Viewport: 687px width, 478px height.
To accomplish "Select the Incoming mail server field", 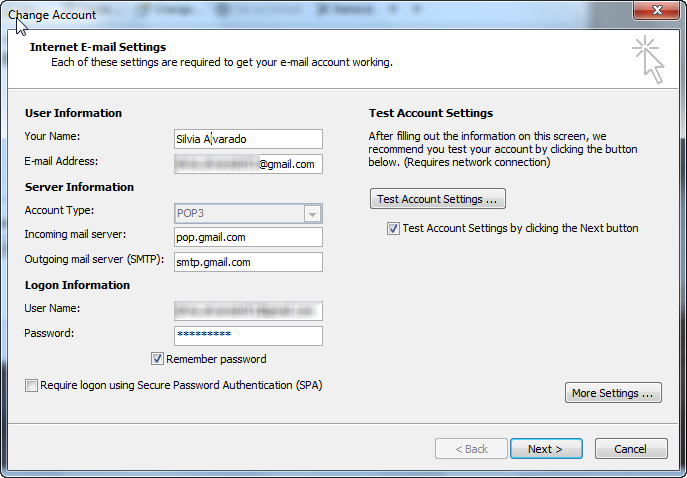I will point(248,237).
